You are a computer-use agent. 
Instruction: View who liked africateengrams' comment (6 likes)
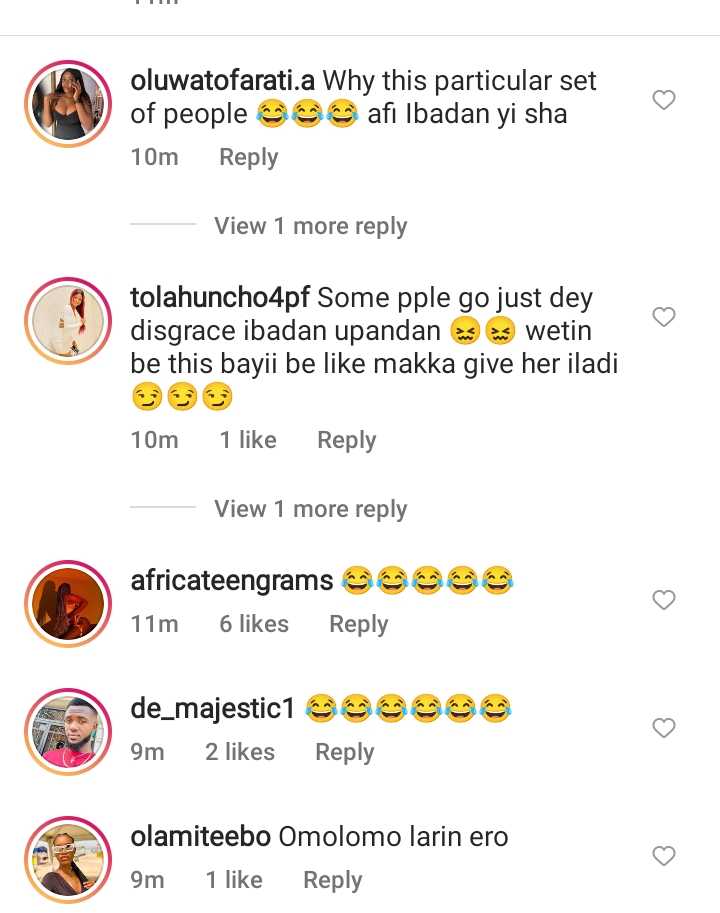(x=254, y=624)
